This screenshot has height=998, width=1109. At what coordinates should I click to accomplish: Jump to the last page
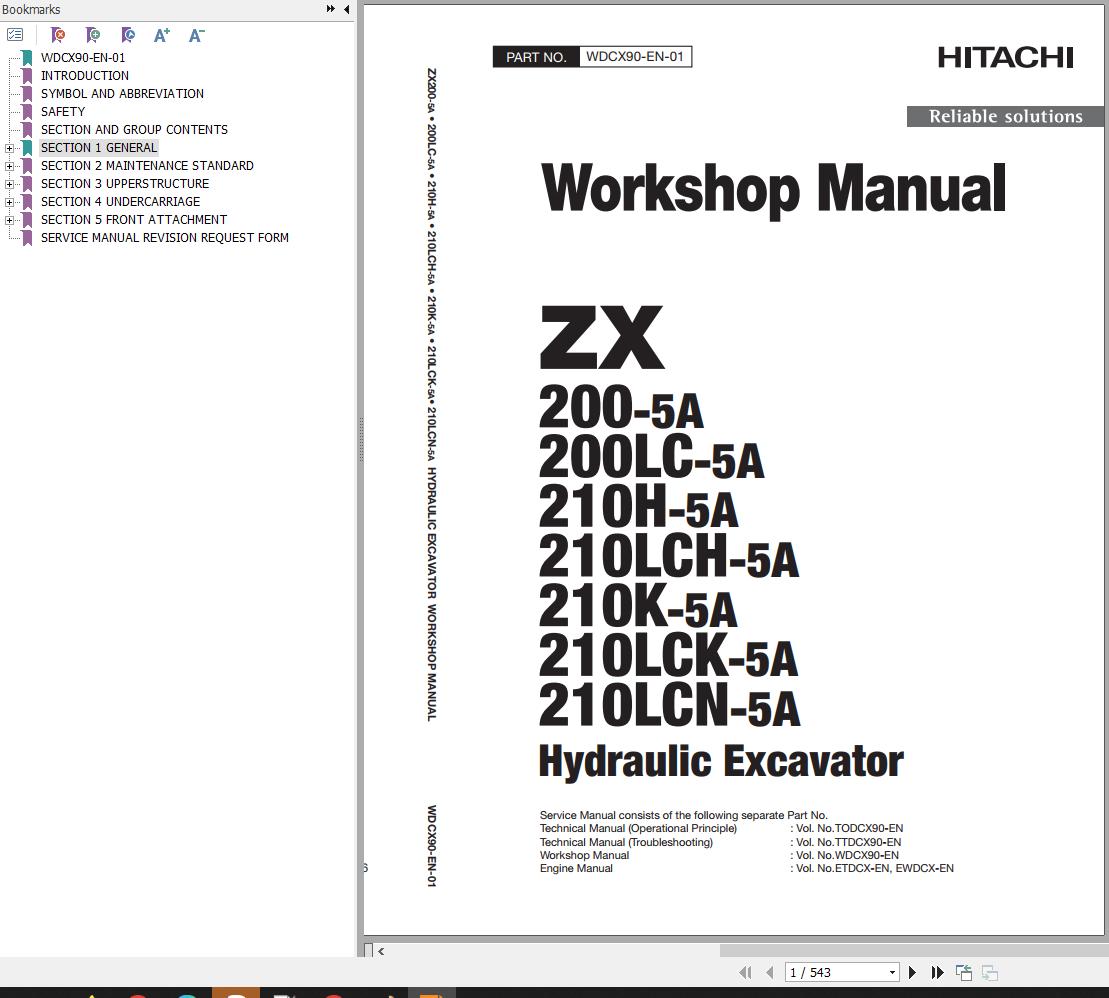tap(937, 973)
